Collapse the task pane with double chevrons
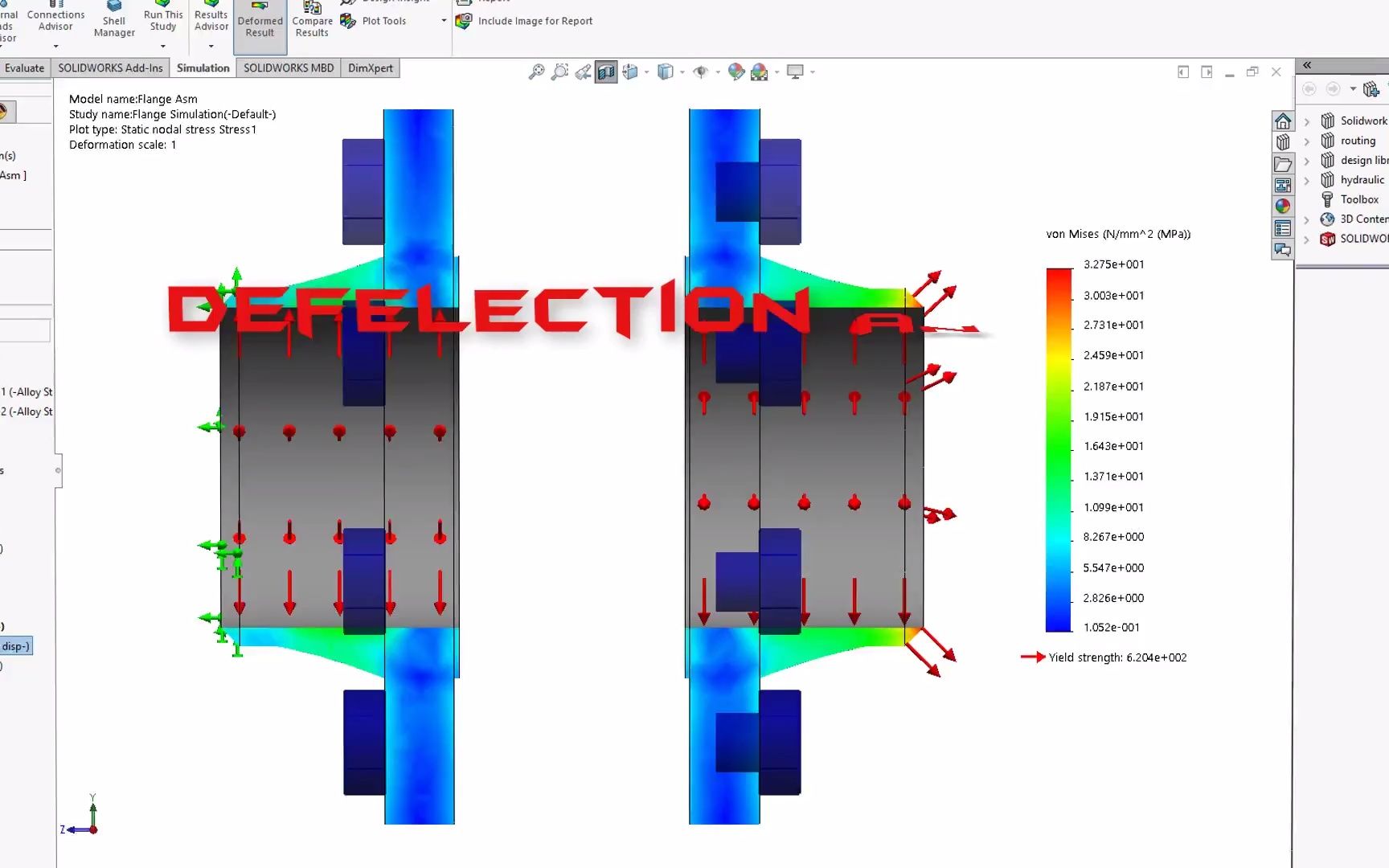1389x868 pixels. [x=1307, y=64]
